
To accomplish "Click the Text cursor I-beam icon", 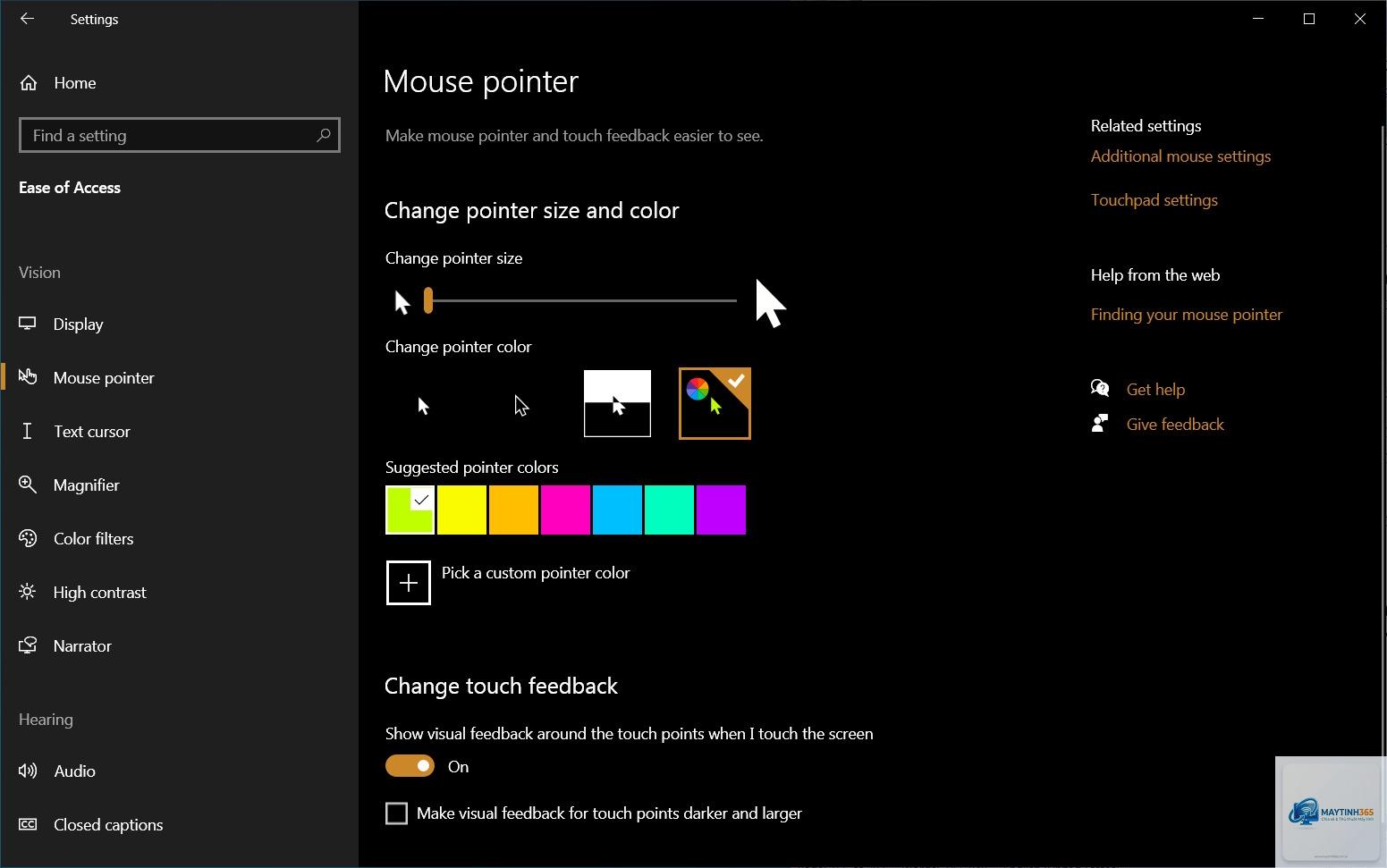I will pos(27,432).
